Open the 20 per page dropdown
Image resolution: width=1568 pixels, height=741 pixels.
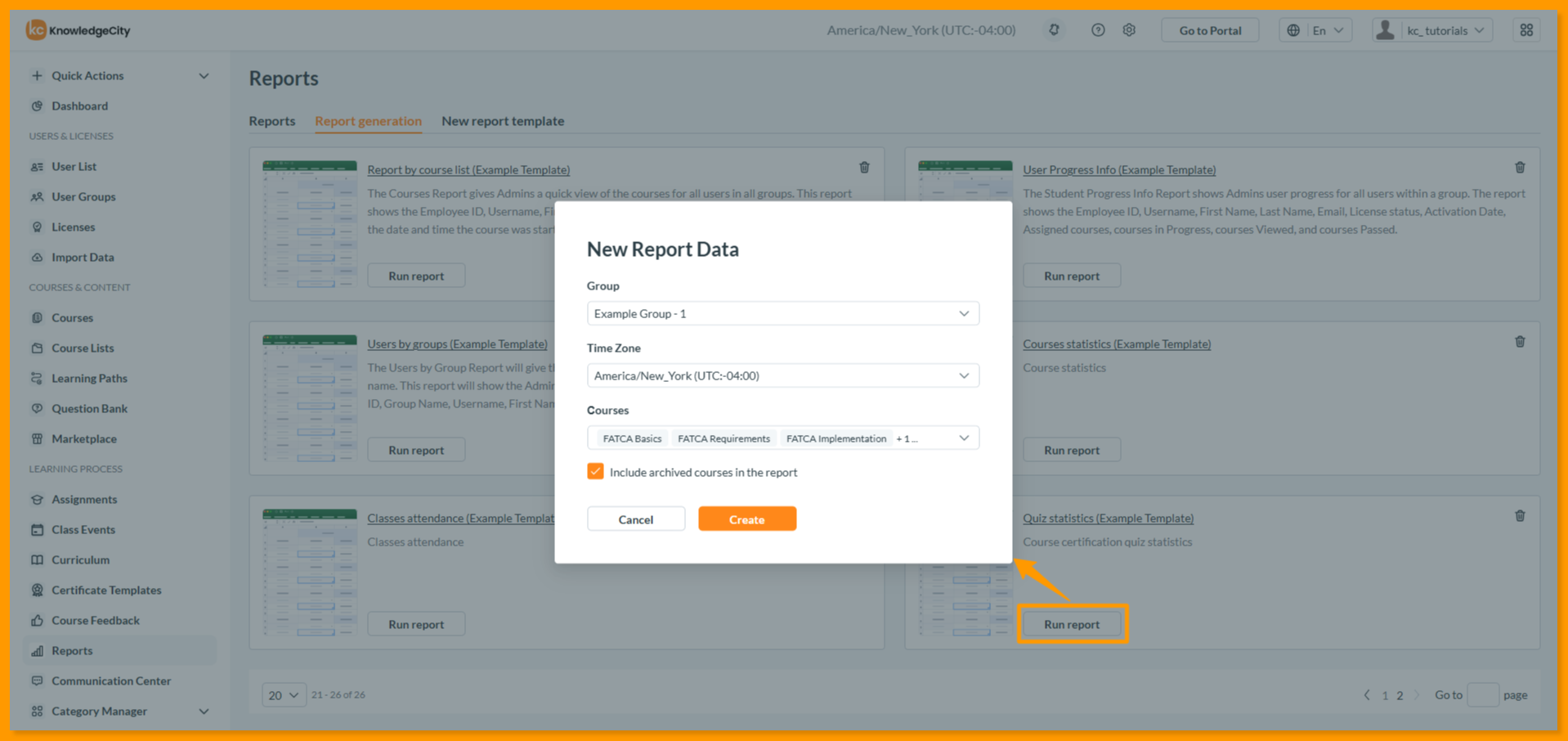tap(284, 694)
